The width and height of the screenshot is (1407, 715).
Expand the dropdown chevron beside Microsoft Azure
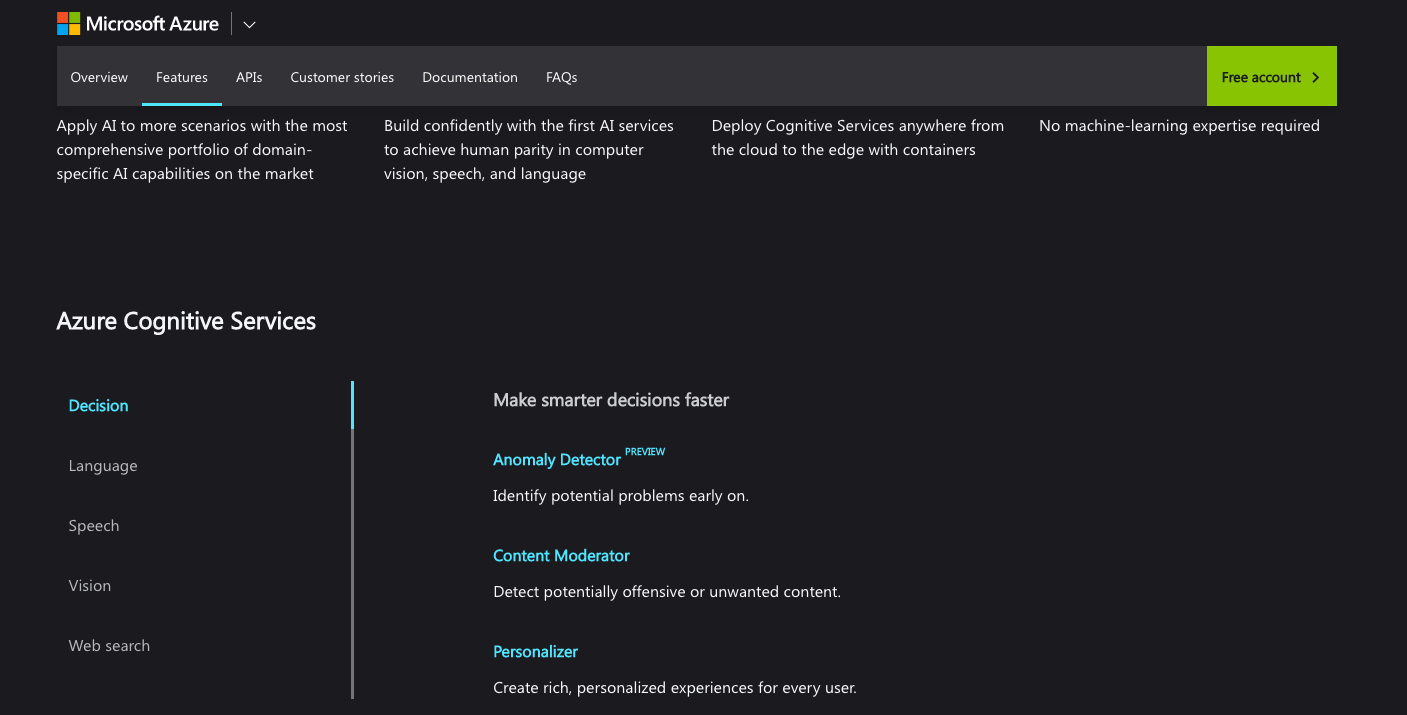249,24
